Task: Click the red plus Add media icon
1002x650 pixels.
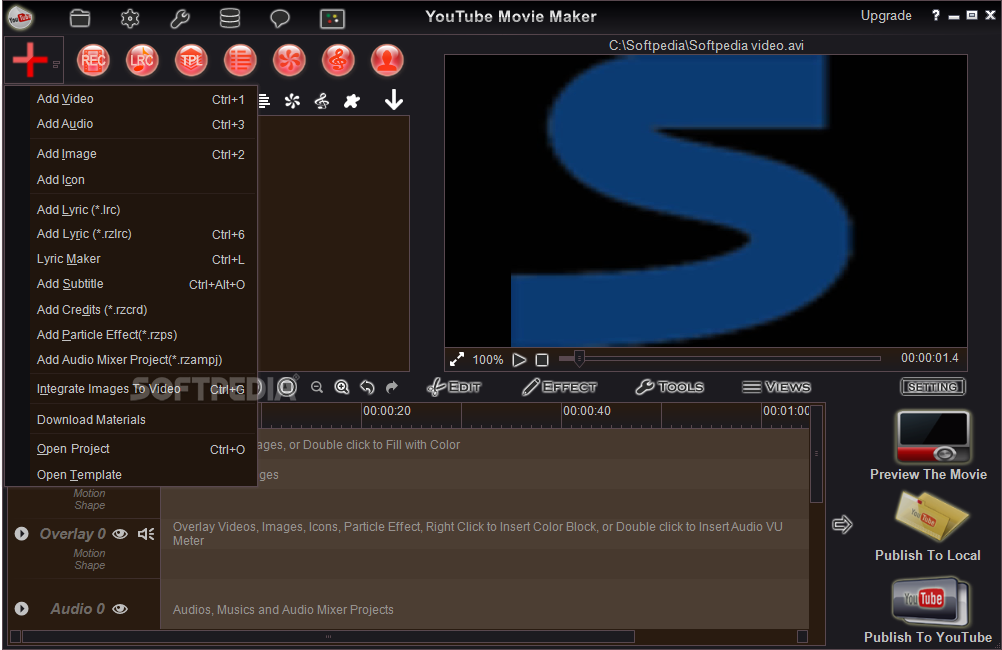Action: pyautogui.click(x=29, y=60)
